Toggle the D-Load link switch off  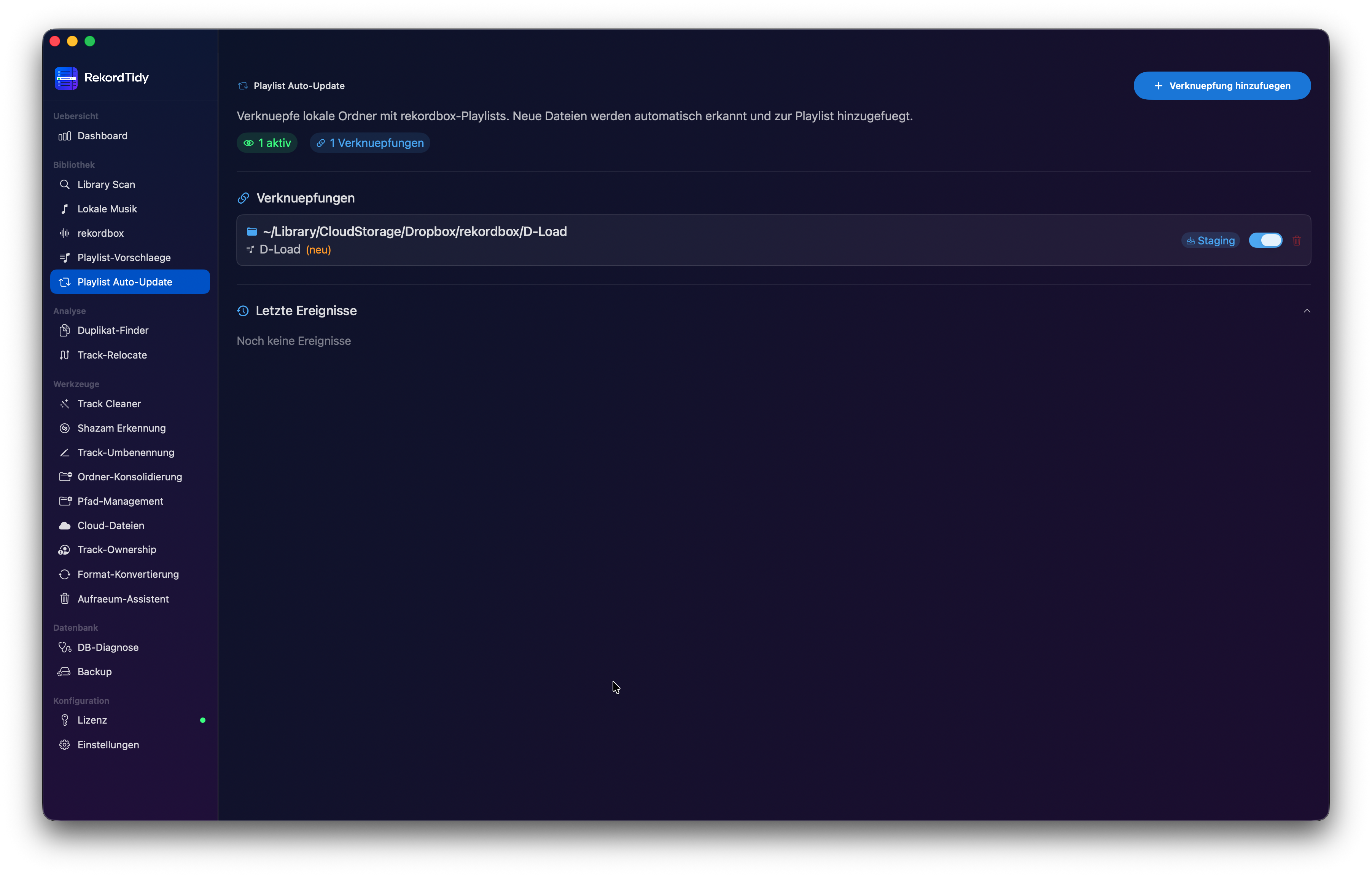[1265, 241]
